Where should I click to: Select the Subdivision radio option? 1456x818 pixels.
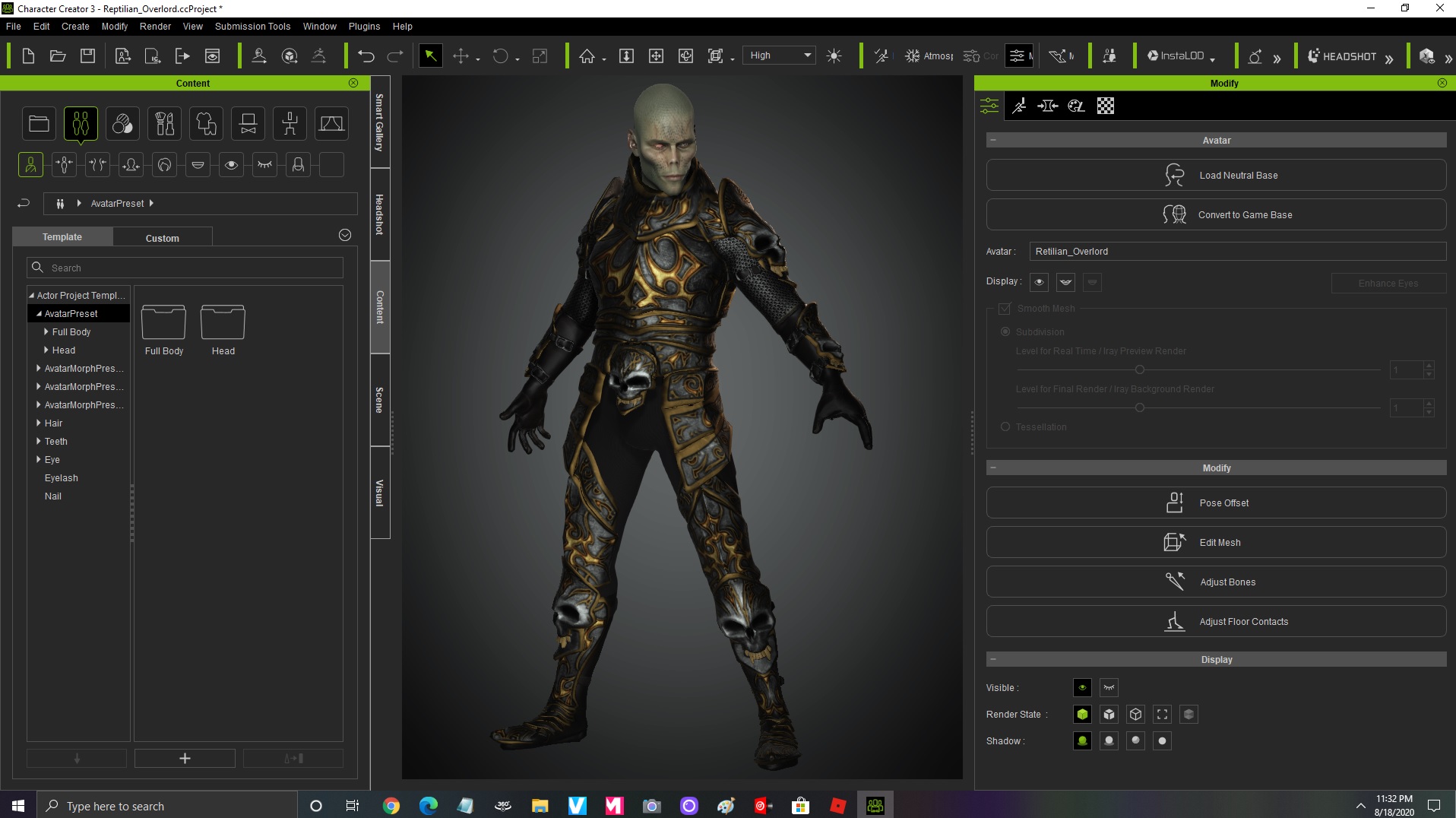point(1005,331)
